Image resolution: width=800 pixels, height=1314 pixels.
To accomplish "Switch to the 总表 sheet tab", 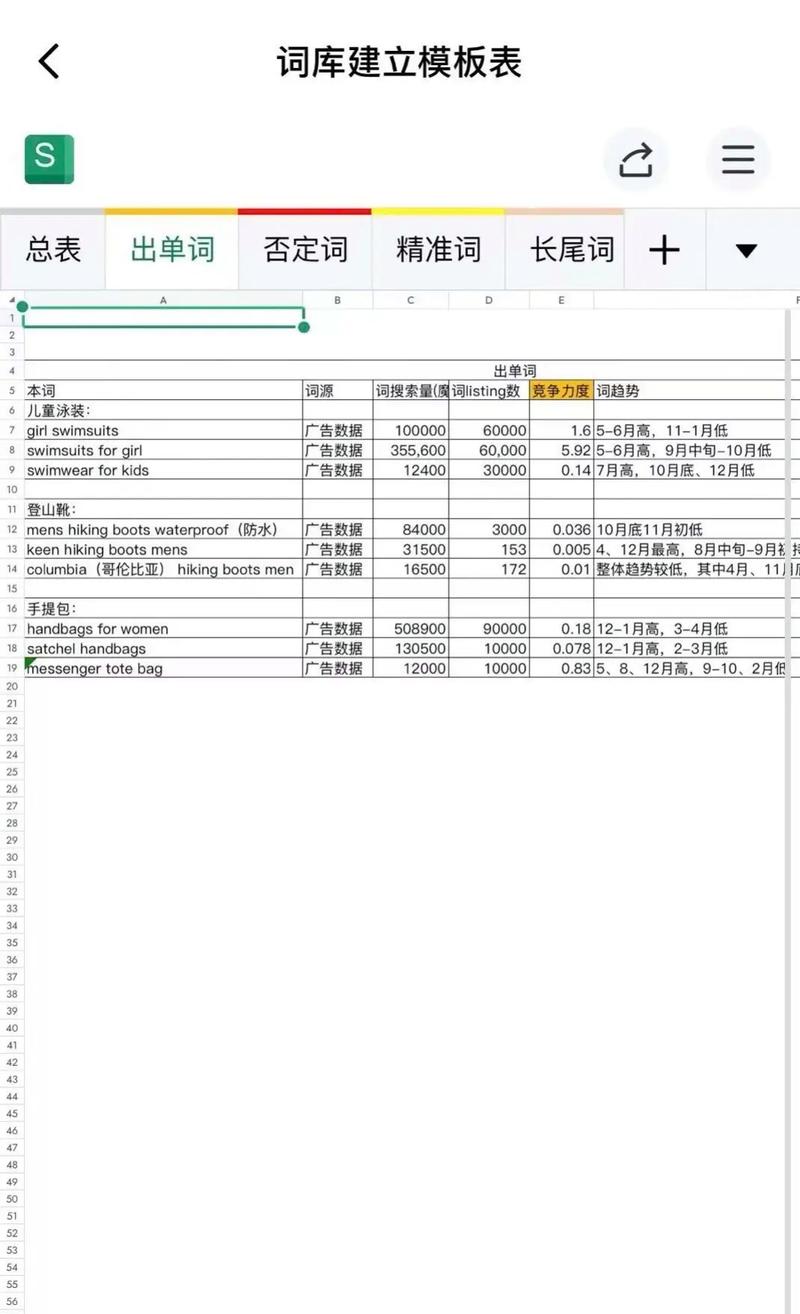I will 53,251.
